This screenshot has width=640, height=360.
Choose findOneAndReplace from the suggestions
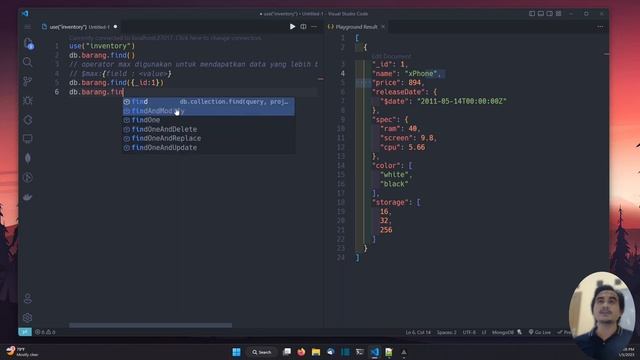209,138
